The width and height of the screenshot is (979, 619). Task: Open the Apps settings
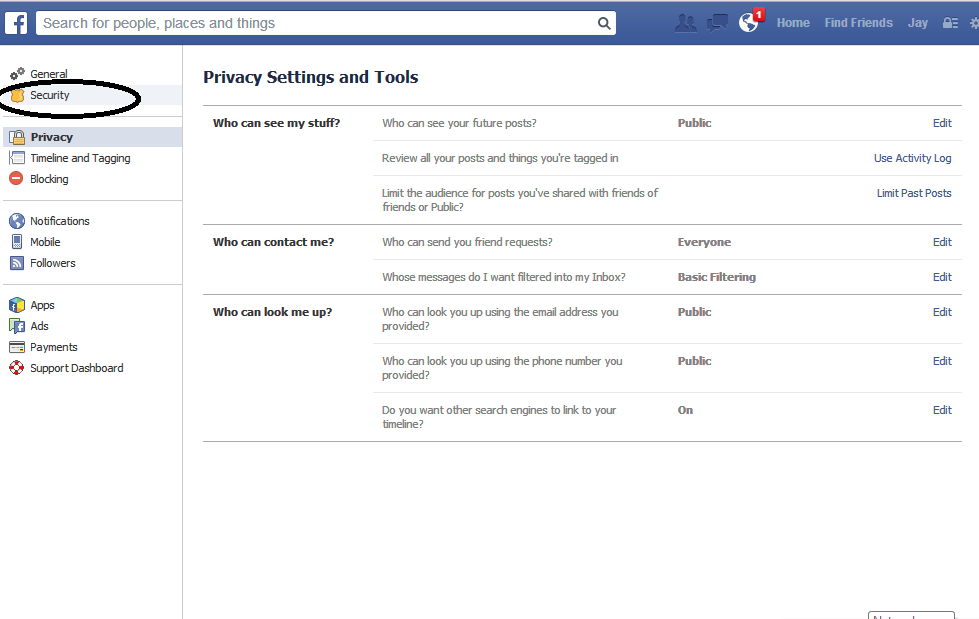pos(41,304)
